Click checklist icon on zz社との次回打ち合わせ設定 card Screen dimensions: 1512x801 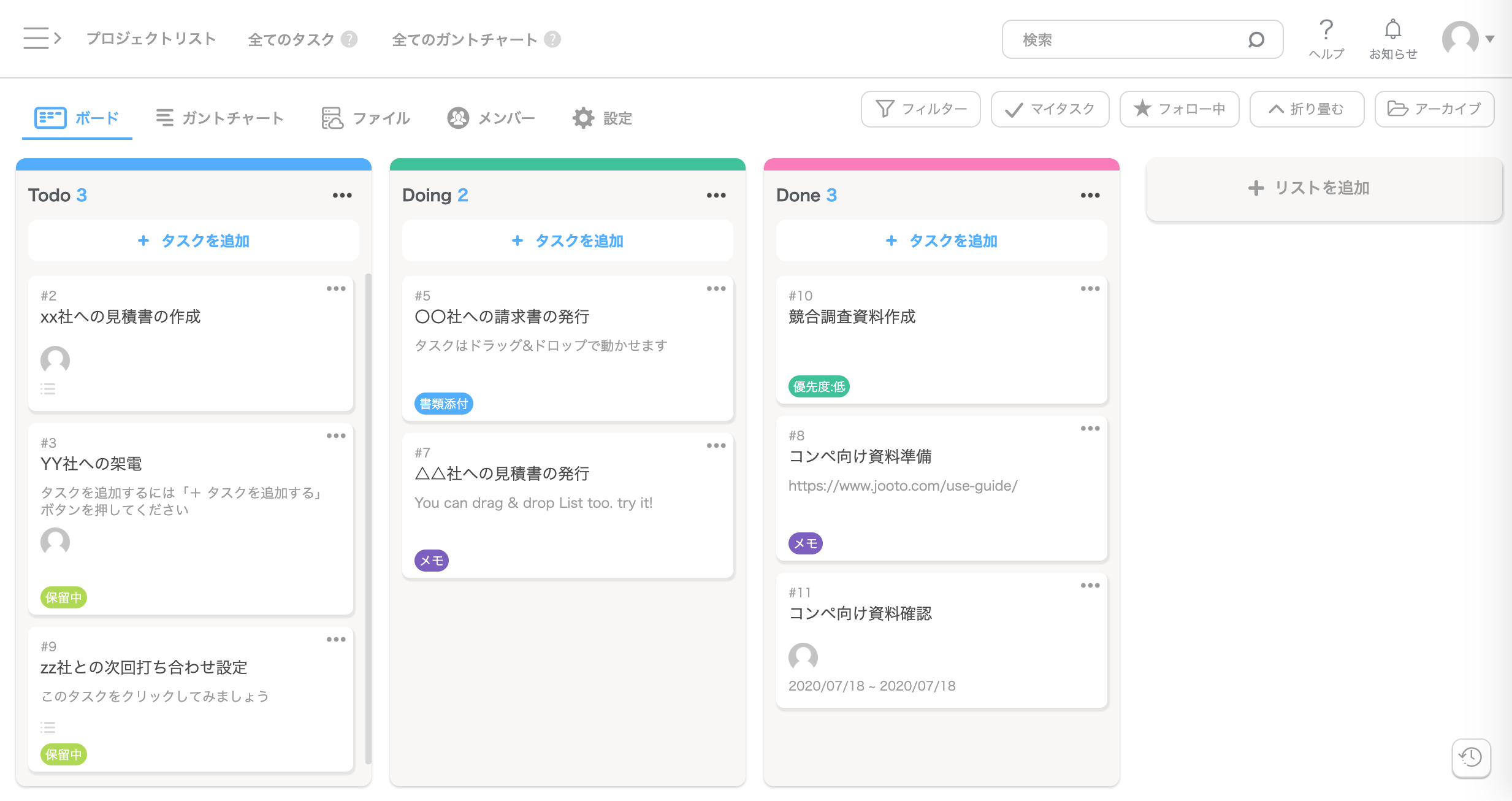coord(48,727)
